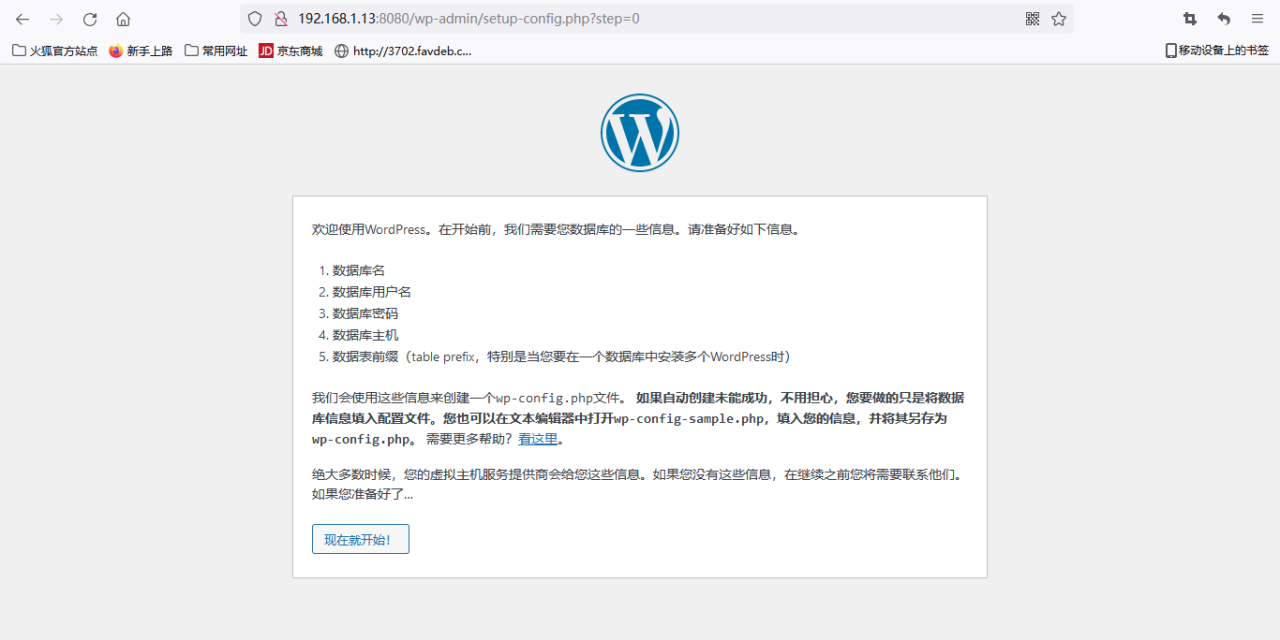The height and width of the screenshot is (640, 1280).
Task: Click the screenshot crop tool icon
Action: [x=1190, y=19]
